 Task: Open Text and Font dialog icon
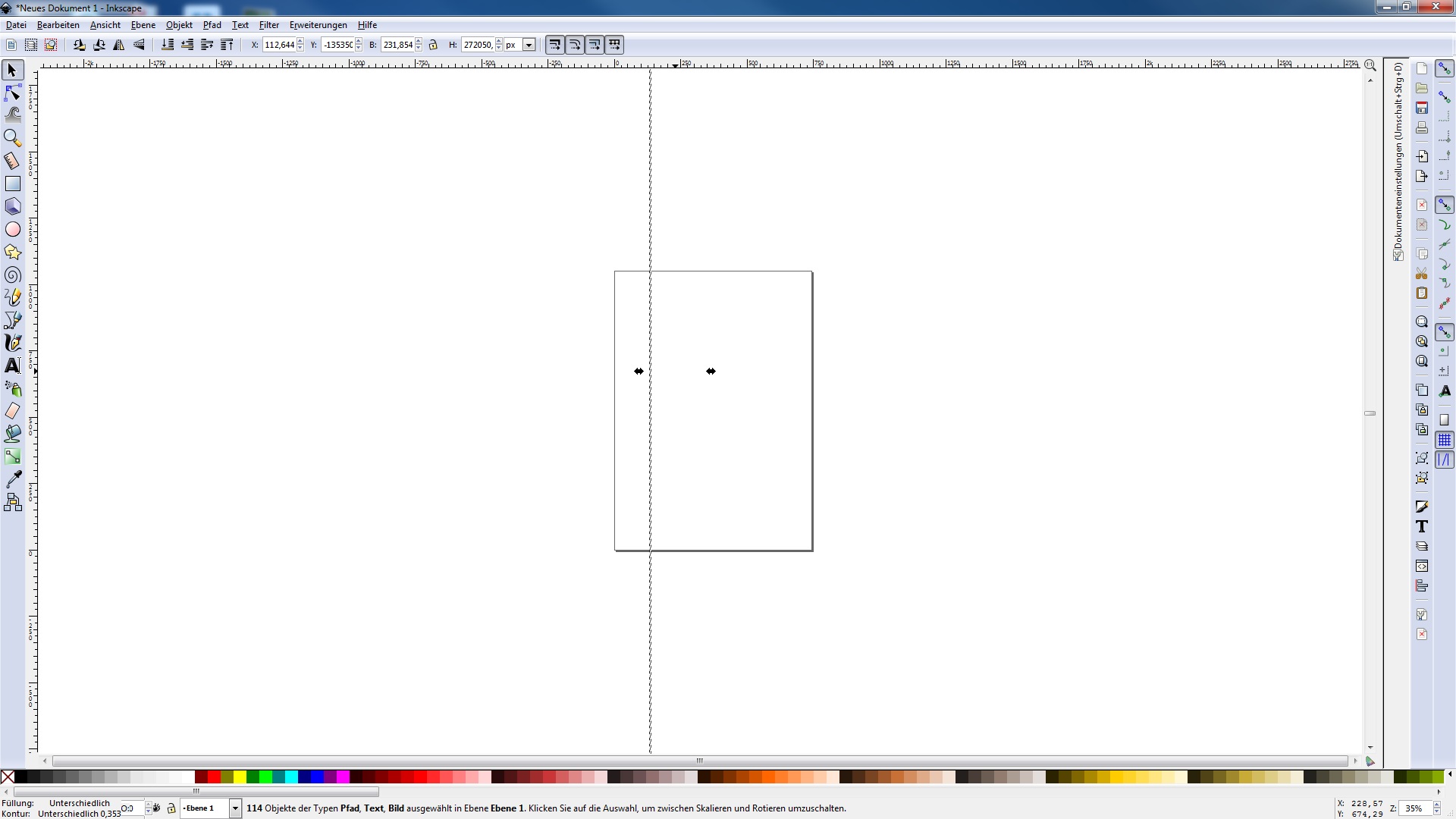(1422, 527)
